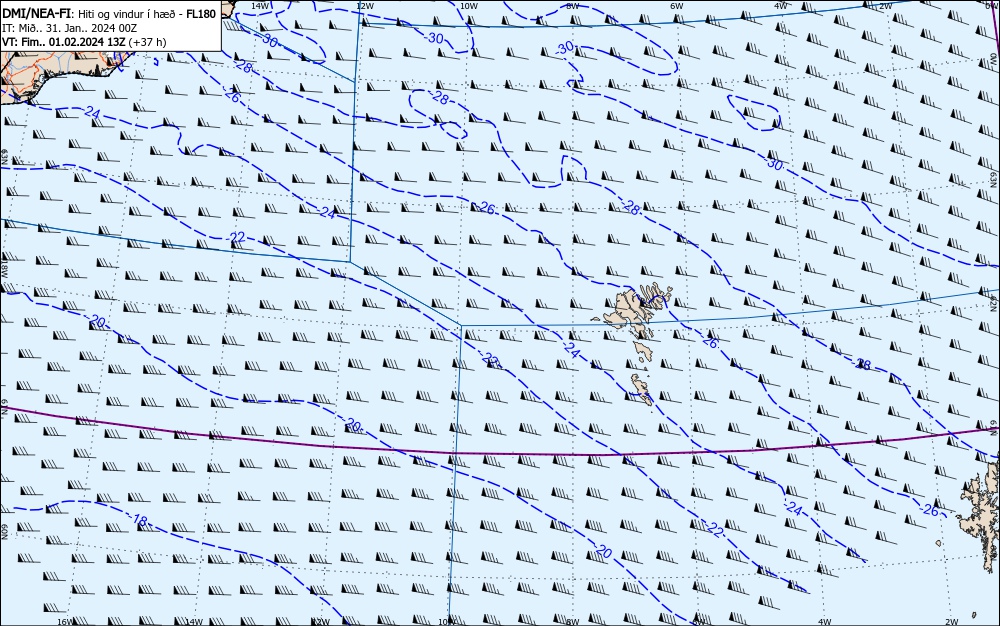This screenshot has width=1000, height=626.
Task: Click the 60N latitude label on the left edge
Action: [4, 533]
